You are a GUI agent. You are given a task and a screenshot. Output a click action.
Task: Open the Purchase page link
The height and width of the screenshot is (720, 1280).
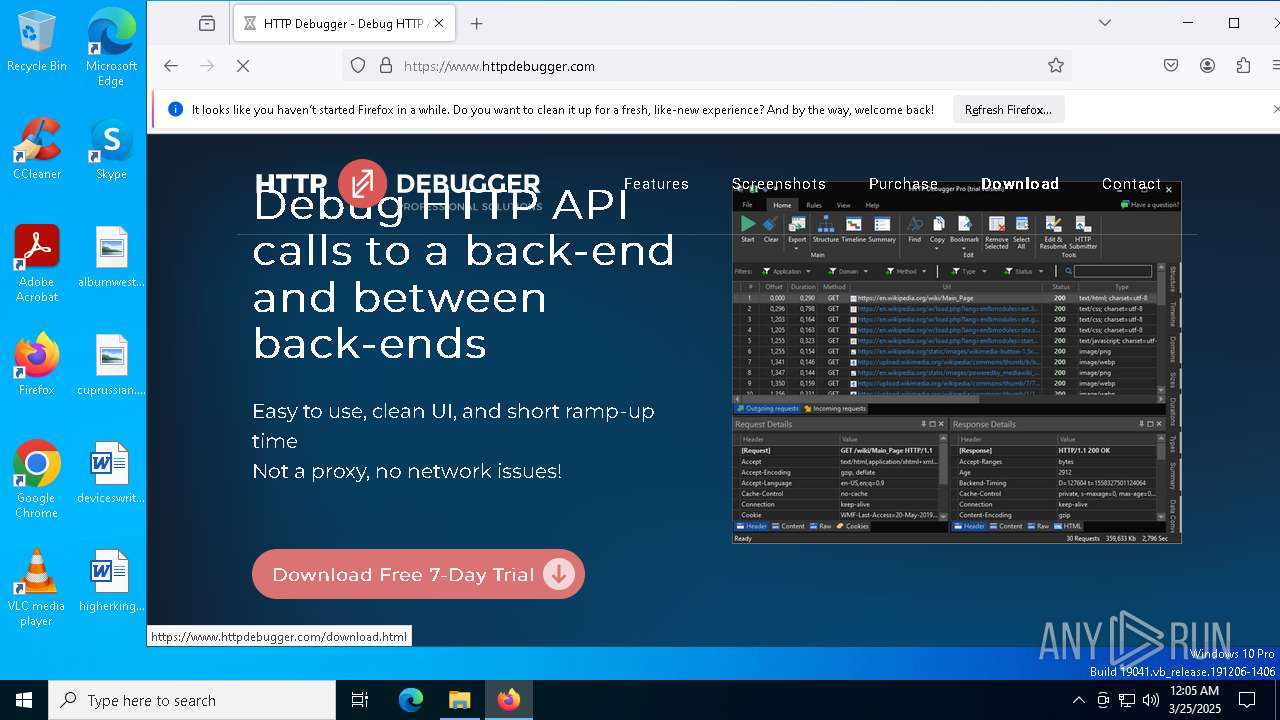click(903, 184)
